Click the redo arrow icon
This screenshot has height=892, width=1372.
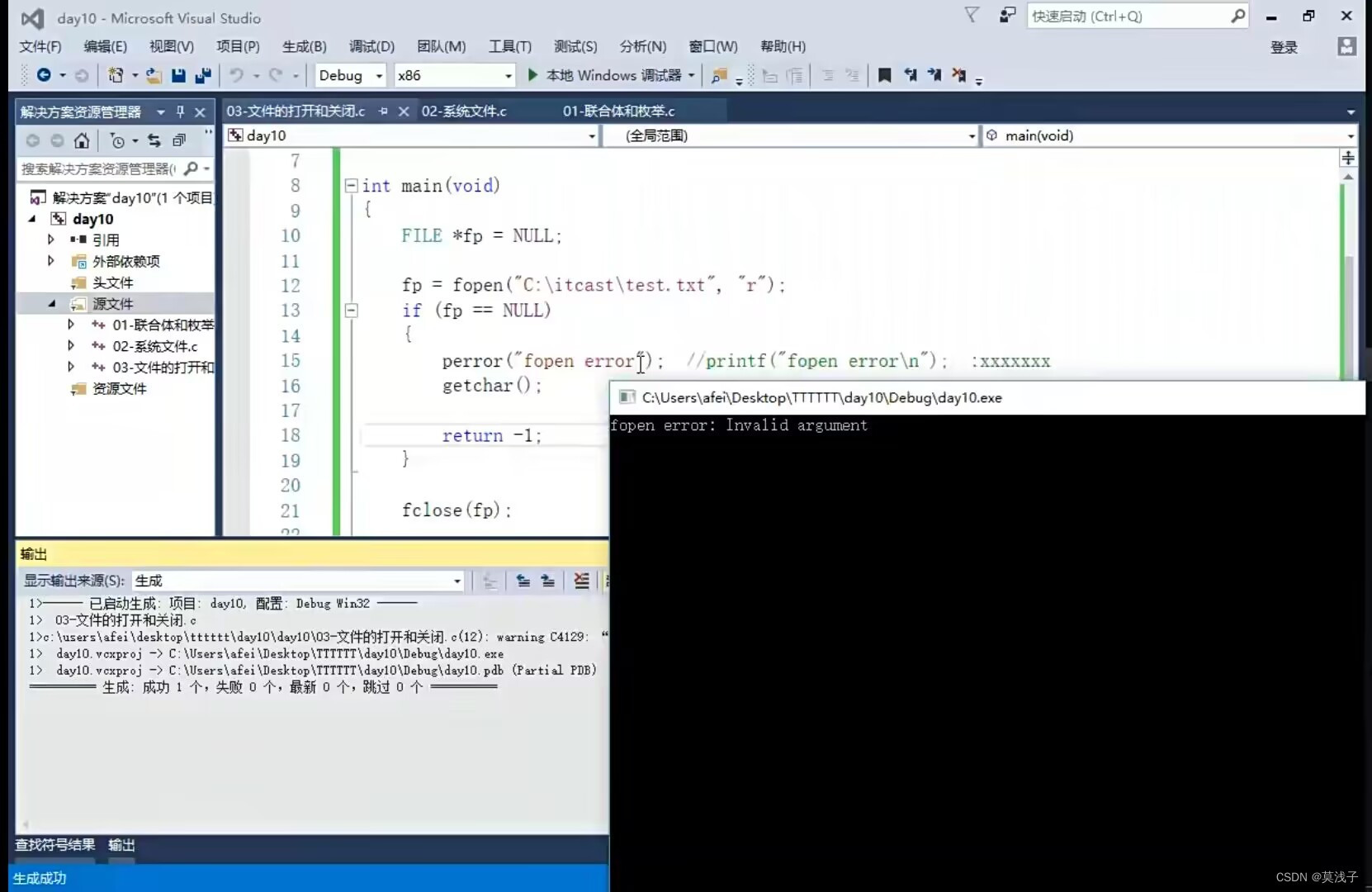click(276, 75)
